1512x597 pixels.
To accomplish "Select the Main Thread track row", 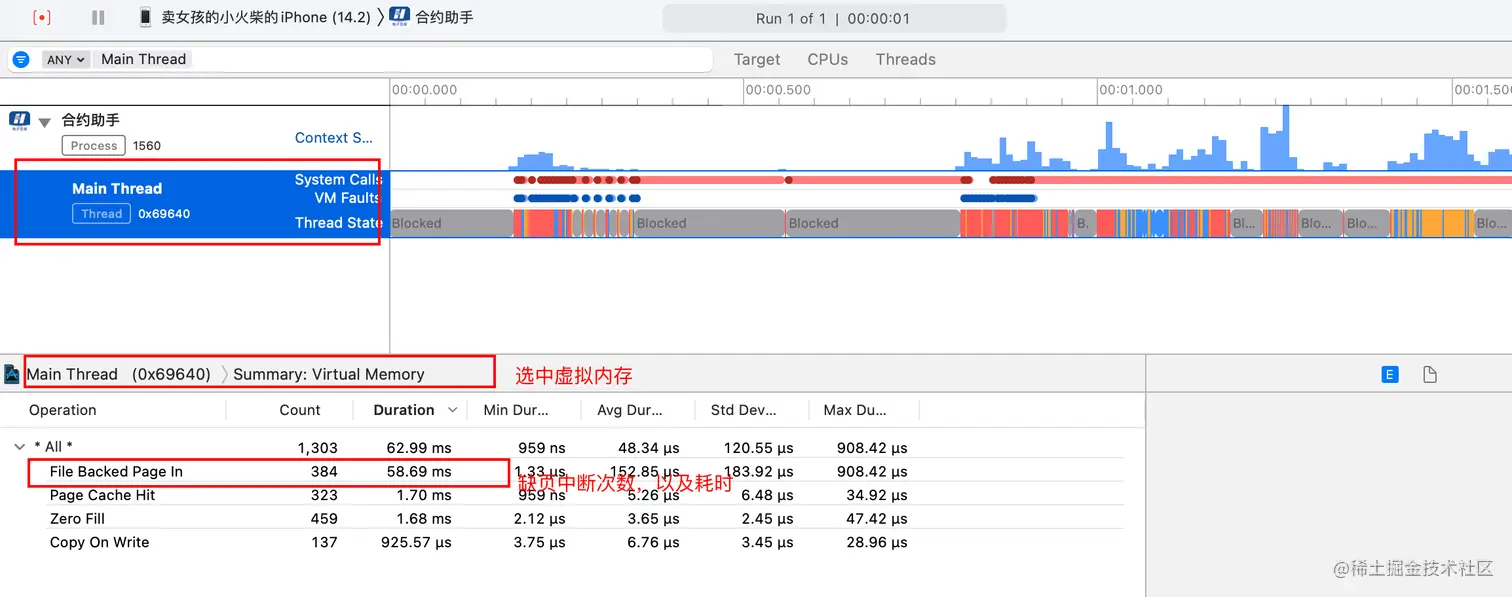I will [195, 204].
